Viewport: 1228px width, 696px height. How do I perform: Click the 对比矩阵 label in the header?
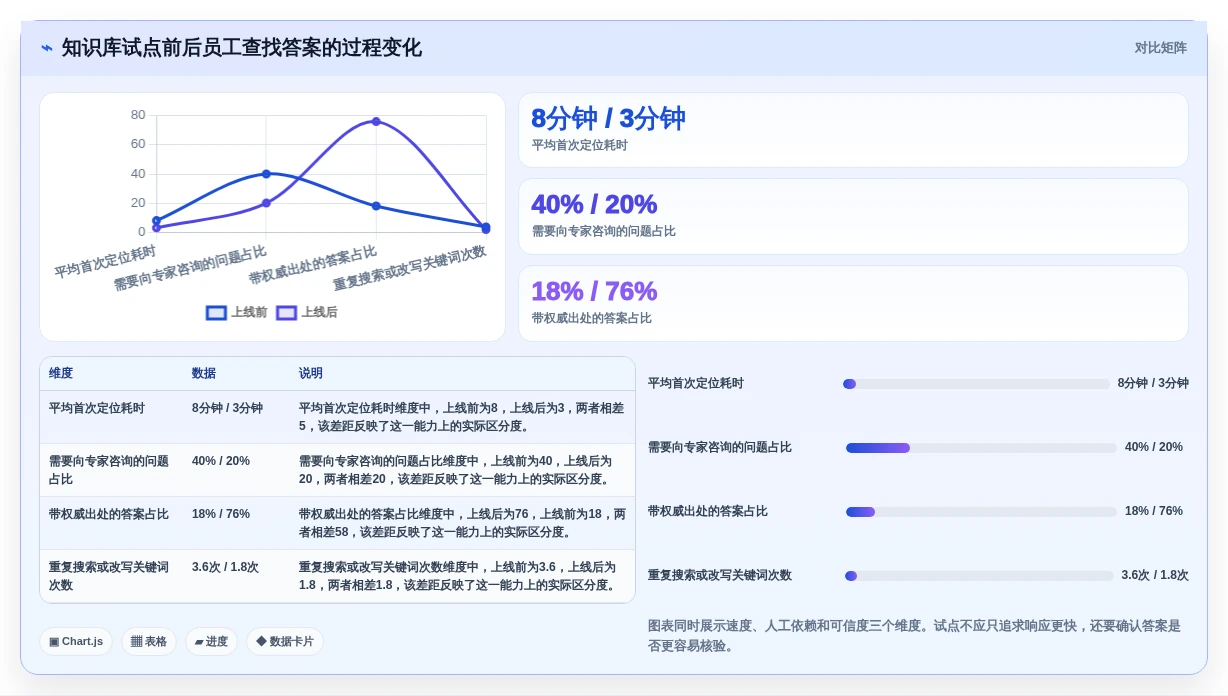point(1161,48)
